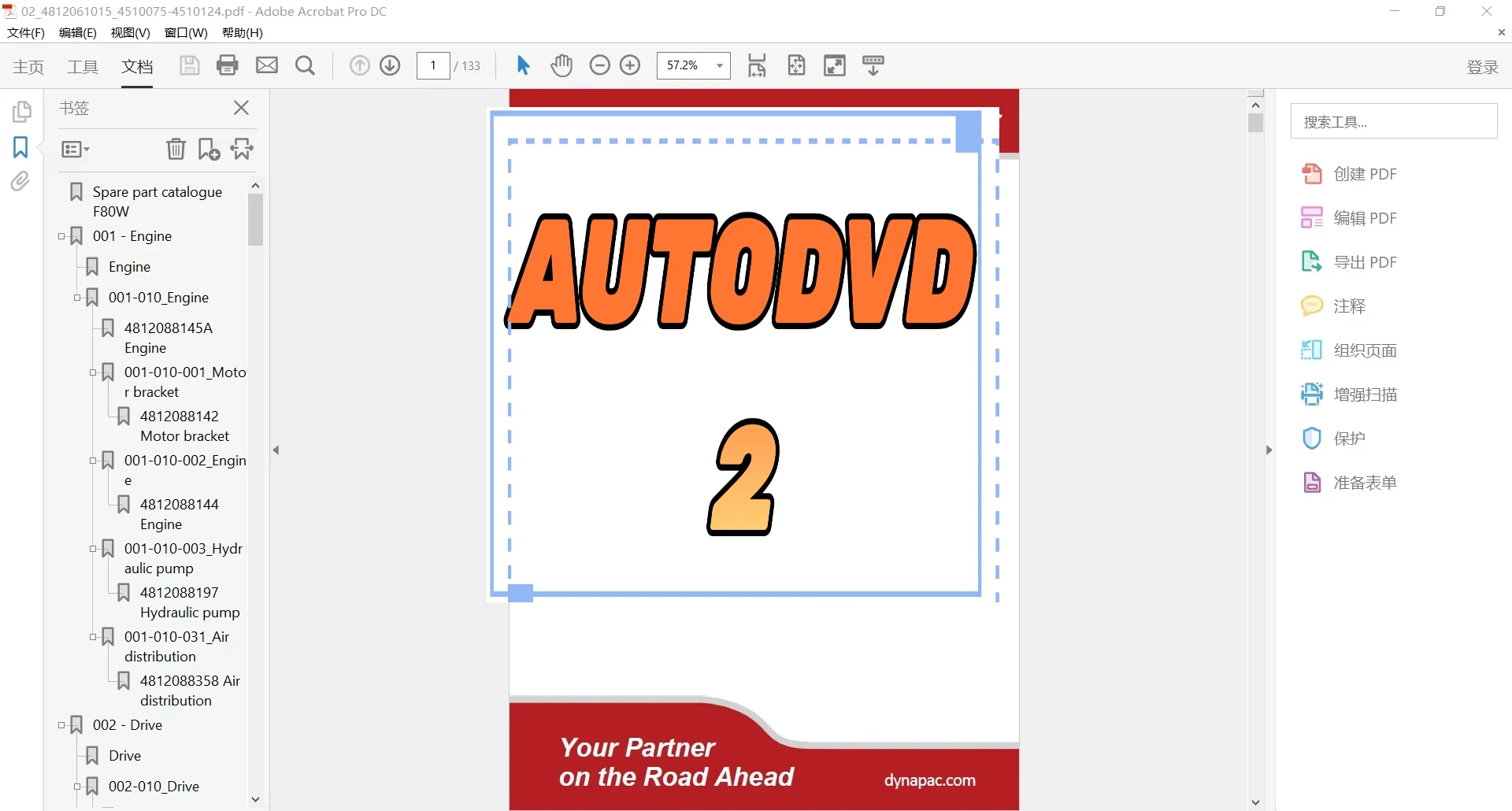The width and height of the screenshot is (1512, 811).
Task: Zoom in with plus icon
Action: coord(630,65)
